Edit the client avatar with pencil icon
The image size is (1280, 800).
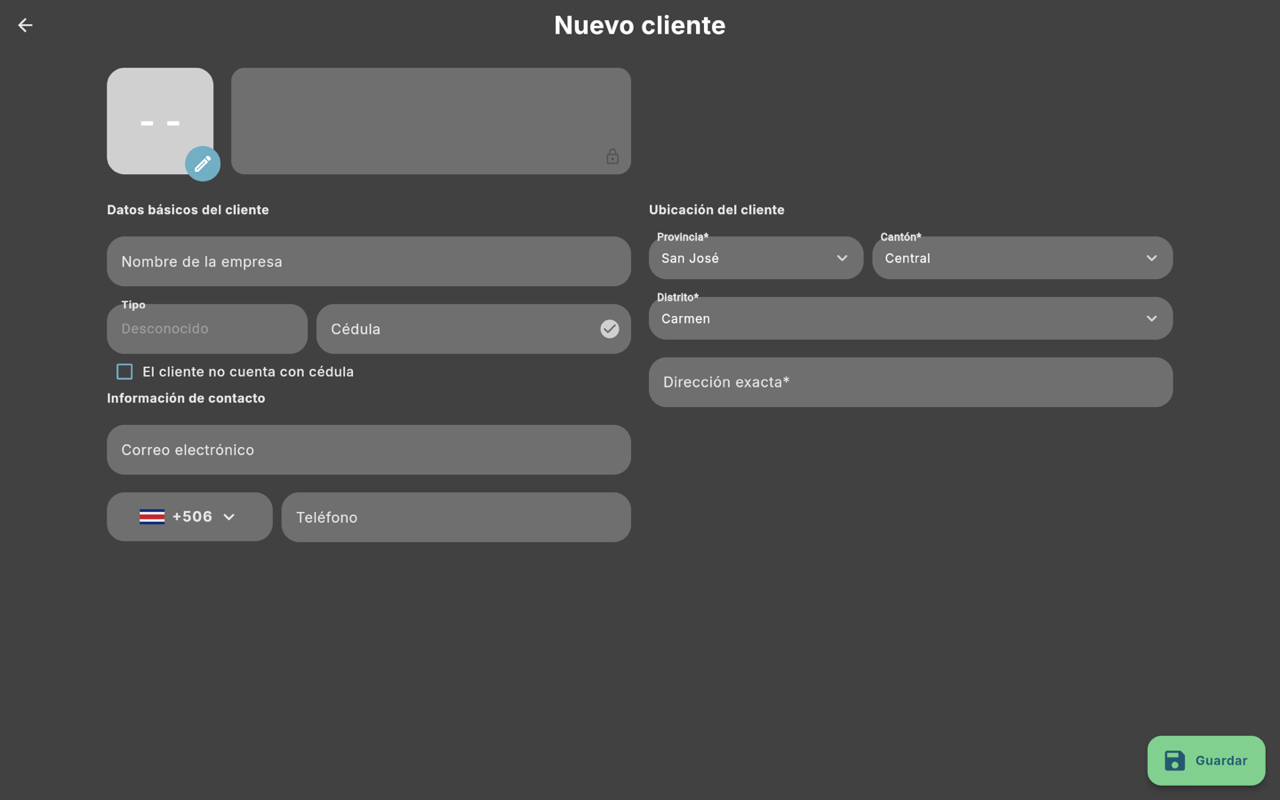click(203, 163)
